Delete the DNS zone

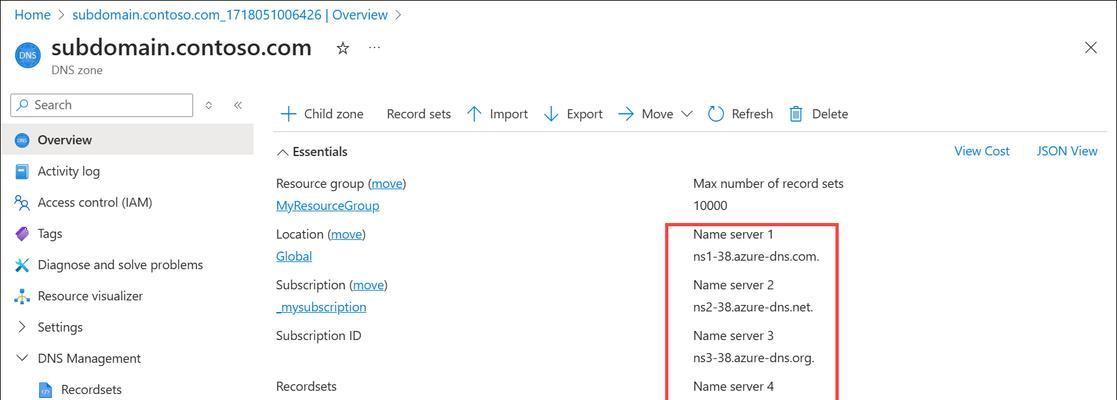click(819, 114)
